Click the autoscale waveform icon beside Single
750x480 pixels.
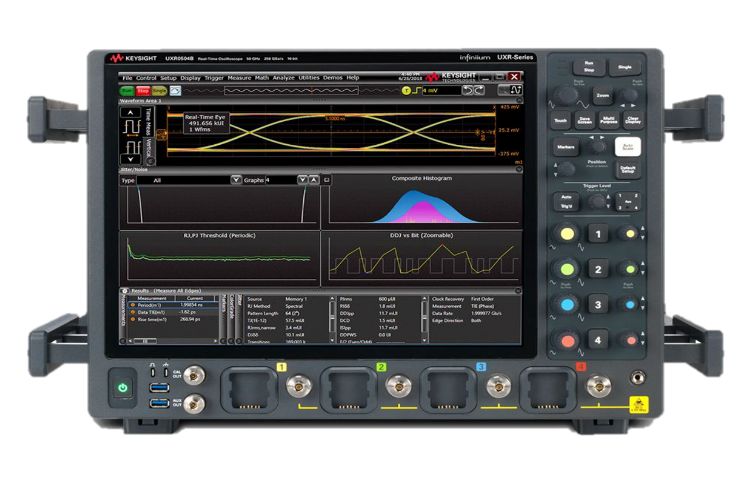pos(176,90)
